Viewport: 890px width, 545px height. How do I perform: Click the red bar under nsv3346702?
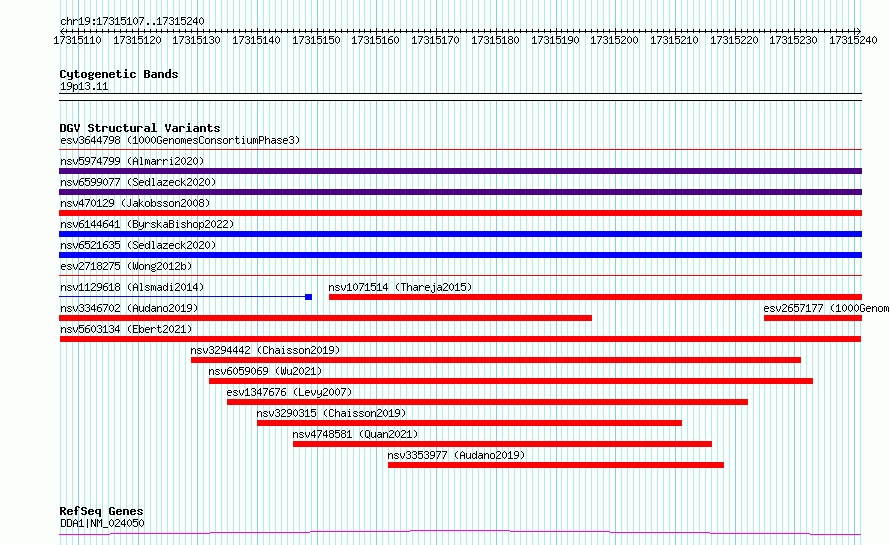[x=326, y=318]
